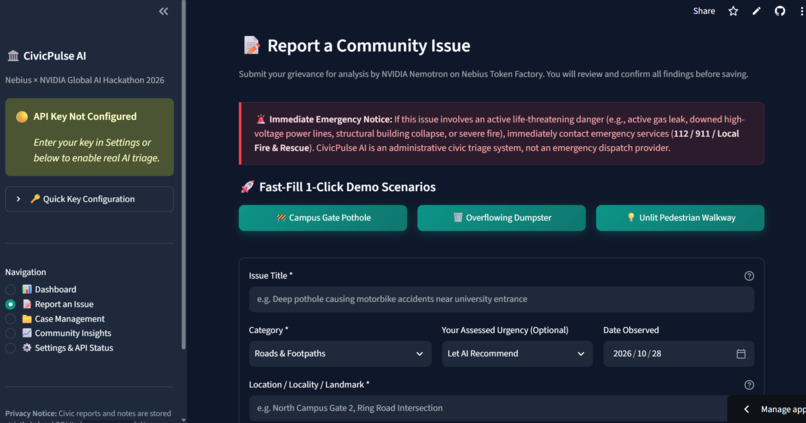Click the Community Insights graph icon
Image resolution: width=806 pixels, height=423 pixels.
(x=27, y=333)
